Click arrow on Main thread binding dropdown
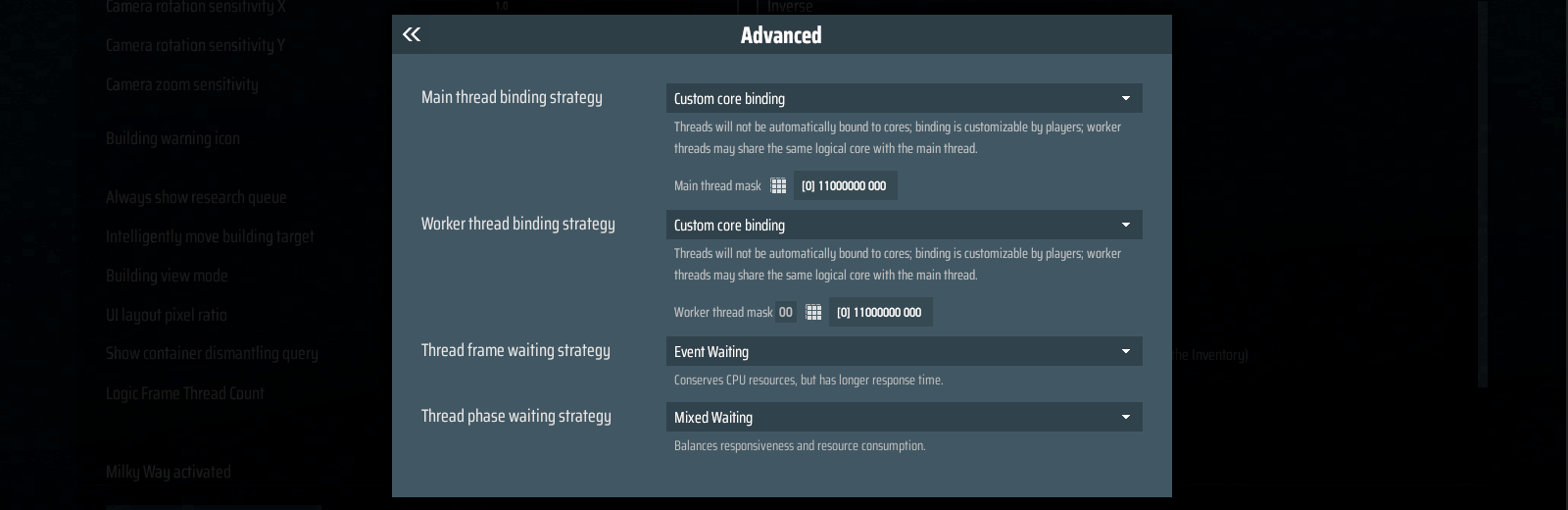Screen dimensions: 1568x510 1126,98
